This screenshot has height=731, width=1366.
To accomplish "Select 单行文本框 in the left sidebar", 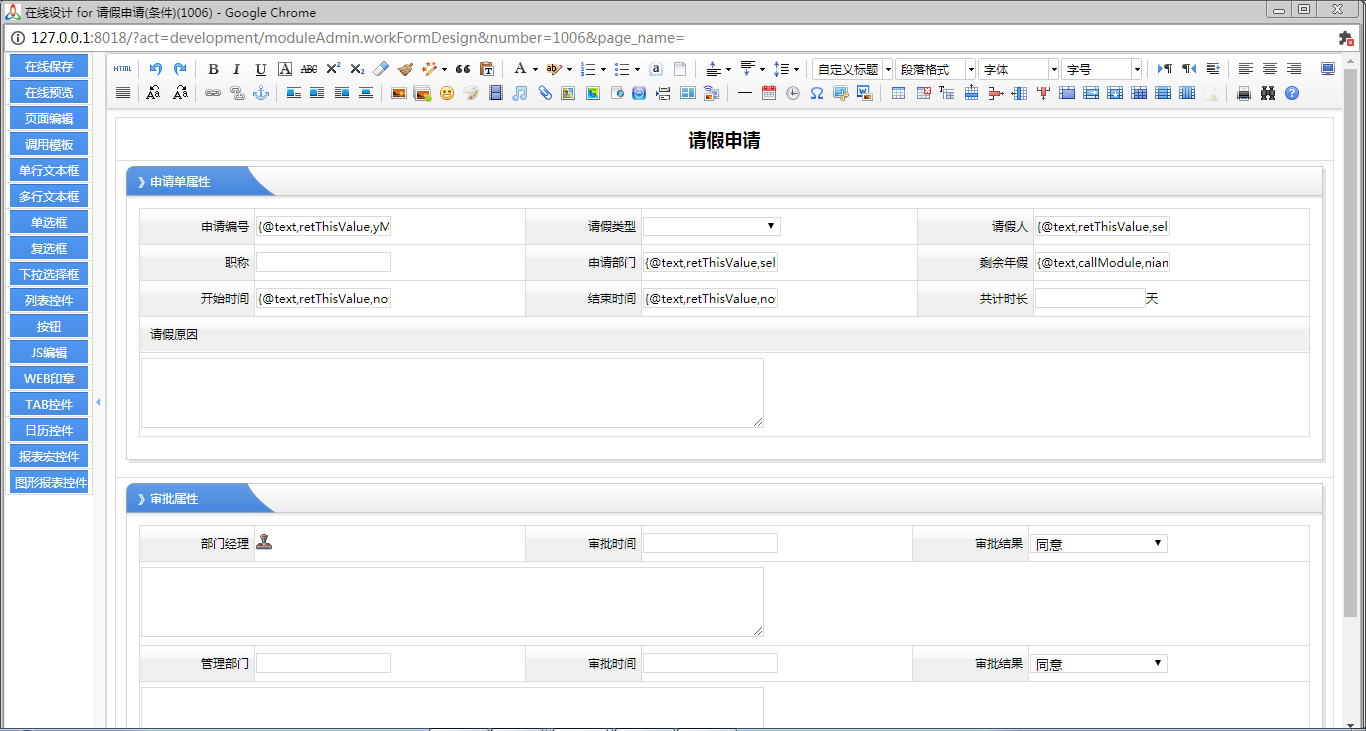I will [x=49, y=170].
